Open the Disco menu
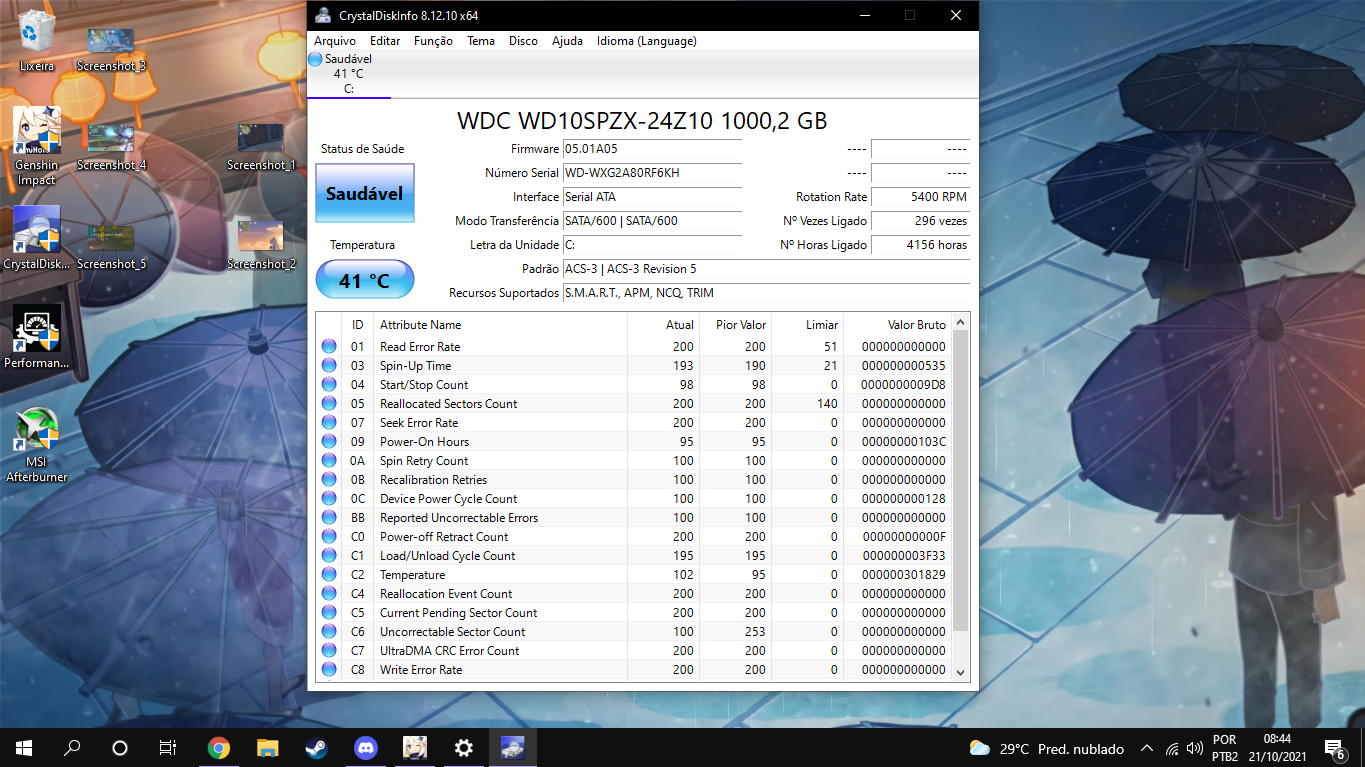 pyautogui.click(x=523, y=41)
